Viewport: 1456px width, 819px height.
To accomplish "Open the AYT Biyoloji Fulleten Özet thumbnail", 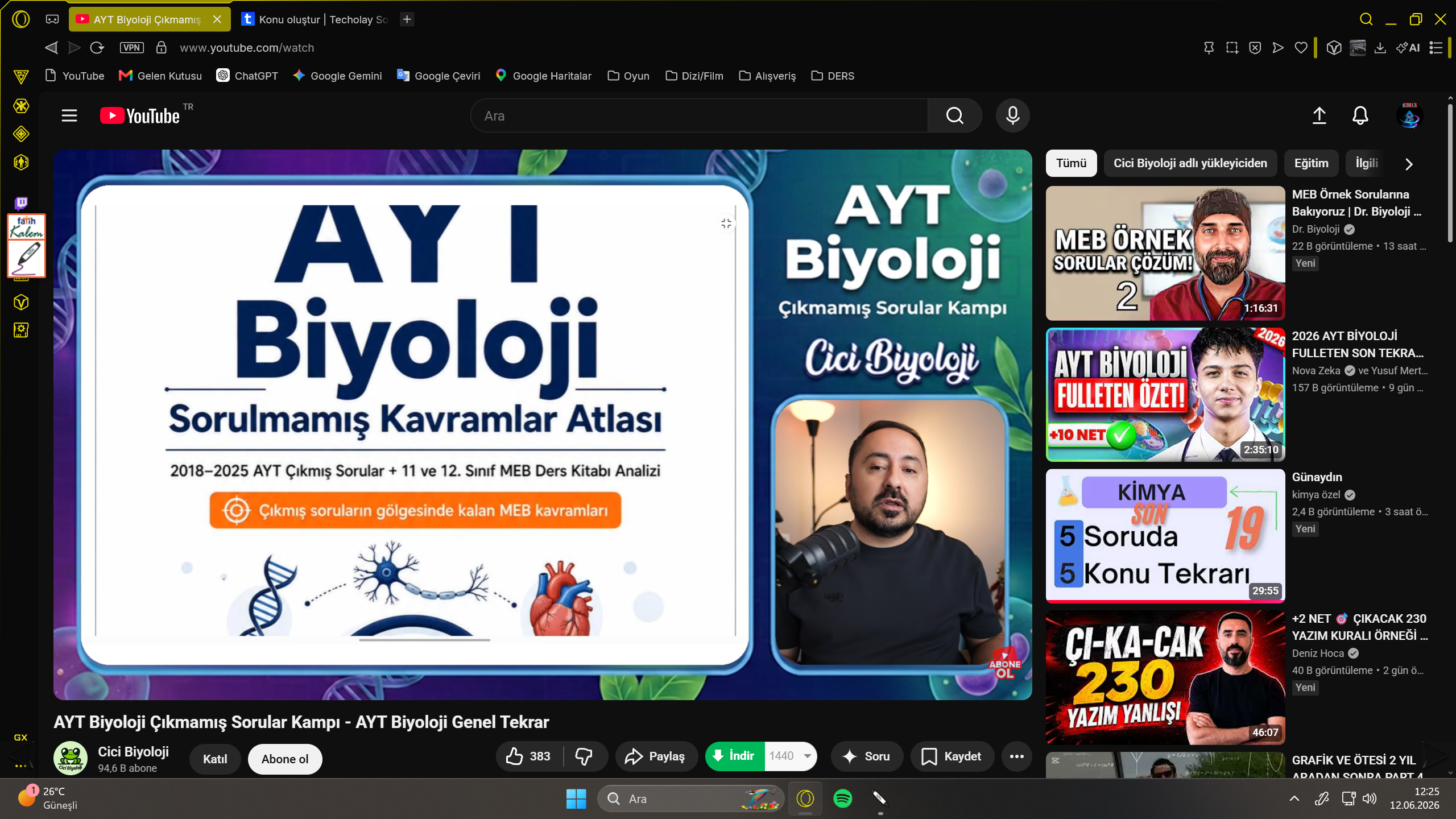I will 1165,395.
